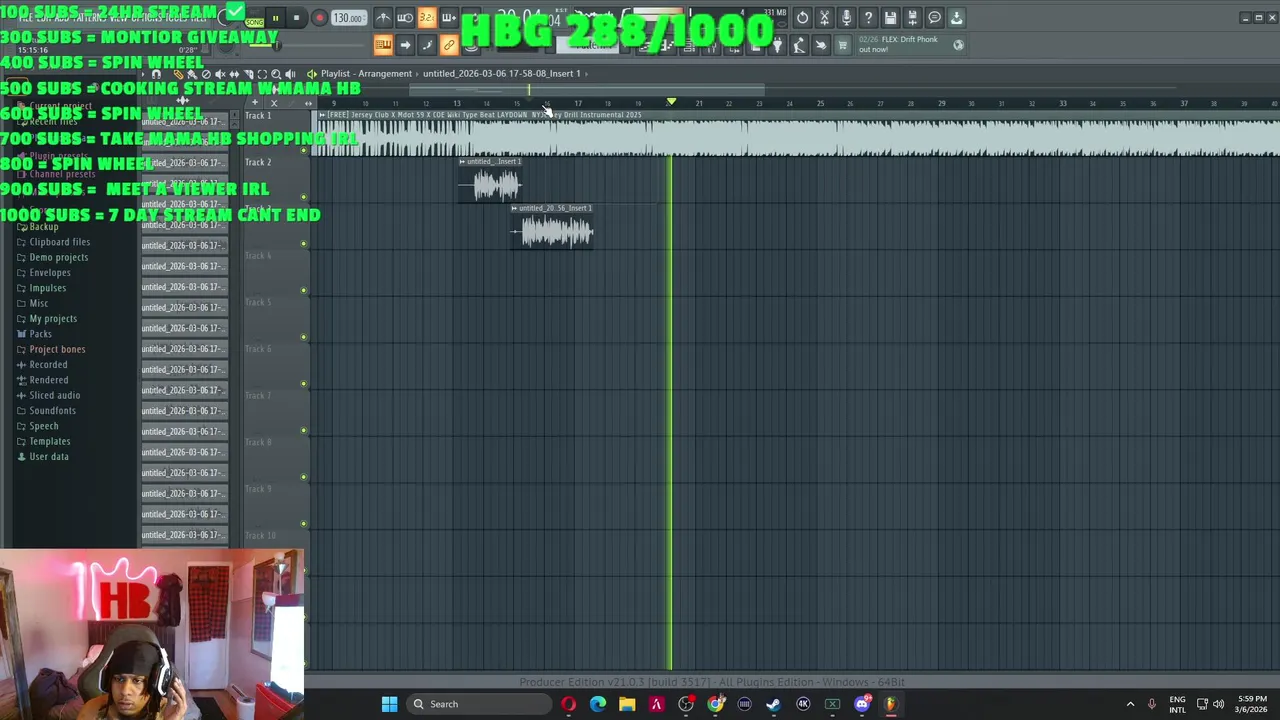Toggle the metronome icon
This screenshot has height=720, width=1280.
pyautogui.click(x=383, y=18)
